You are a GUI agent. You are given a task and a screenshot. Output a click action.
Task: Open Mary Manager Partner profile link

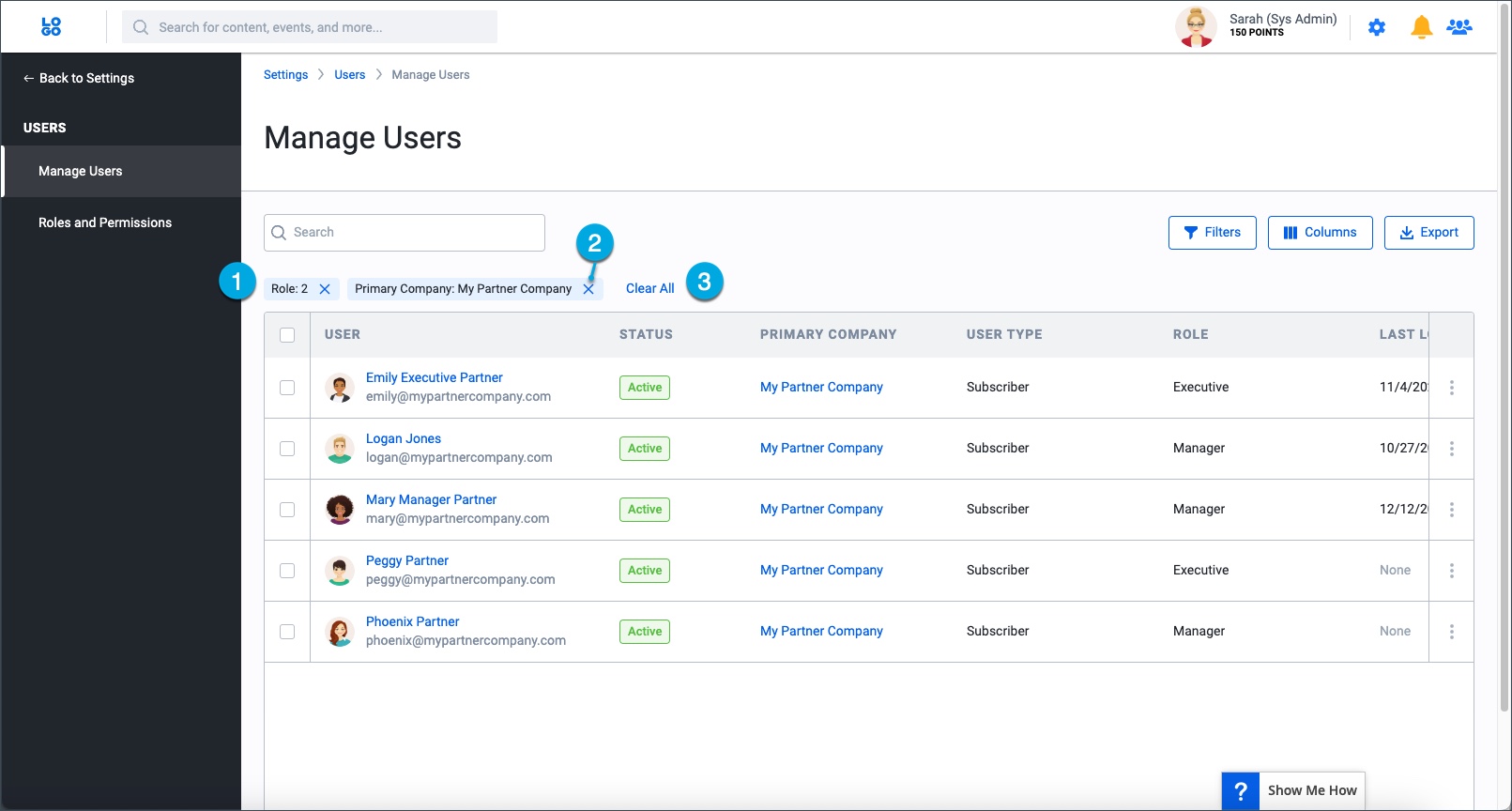click(x=431, y=499)
